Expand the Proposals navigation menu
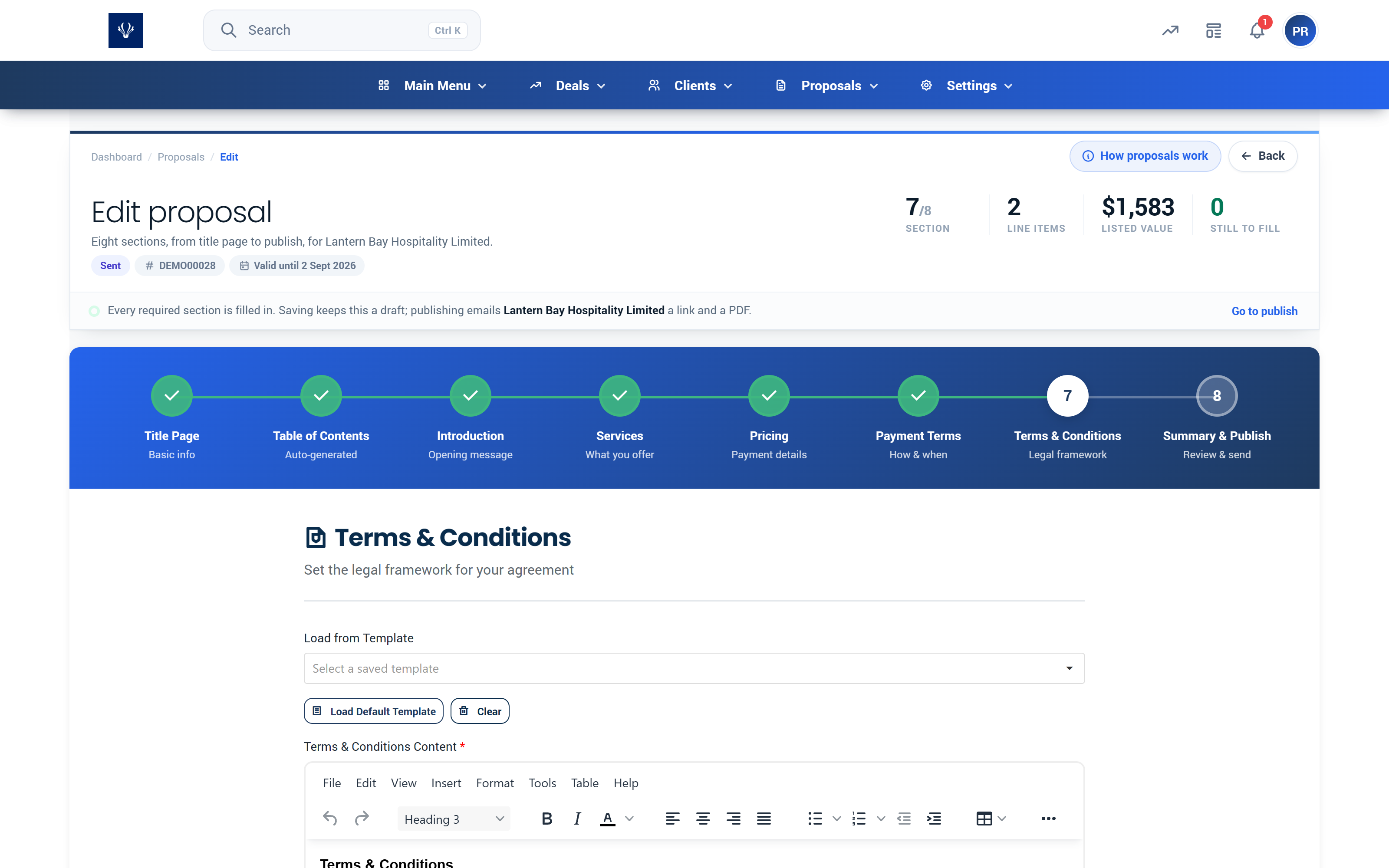The height and width of the screenshot is (868, 1389). pos(827,85)
